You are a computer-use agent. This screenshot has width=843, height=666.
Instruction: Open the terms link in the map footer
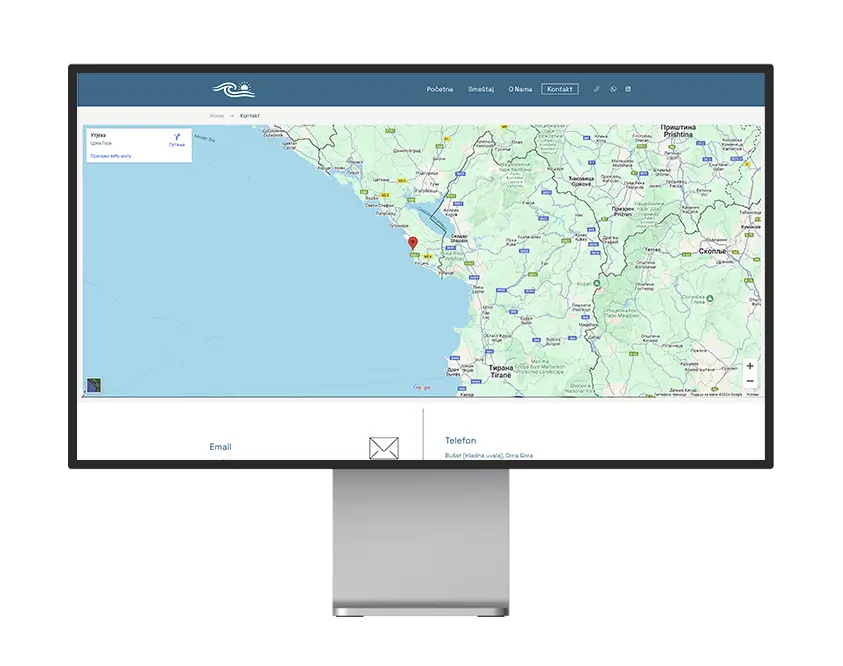click(x=753, y=395)
